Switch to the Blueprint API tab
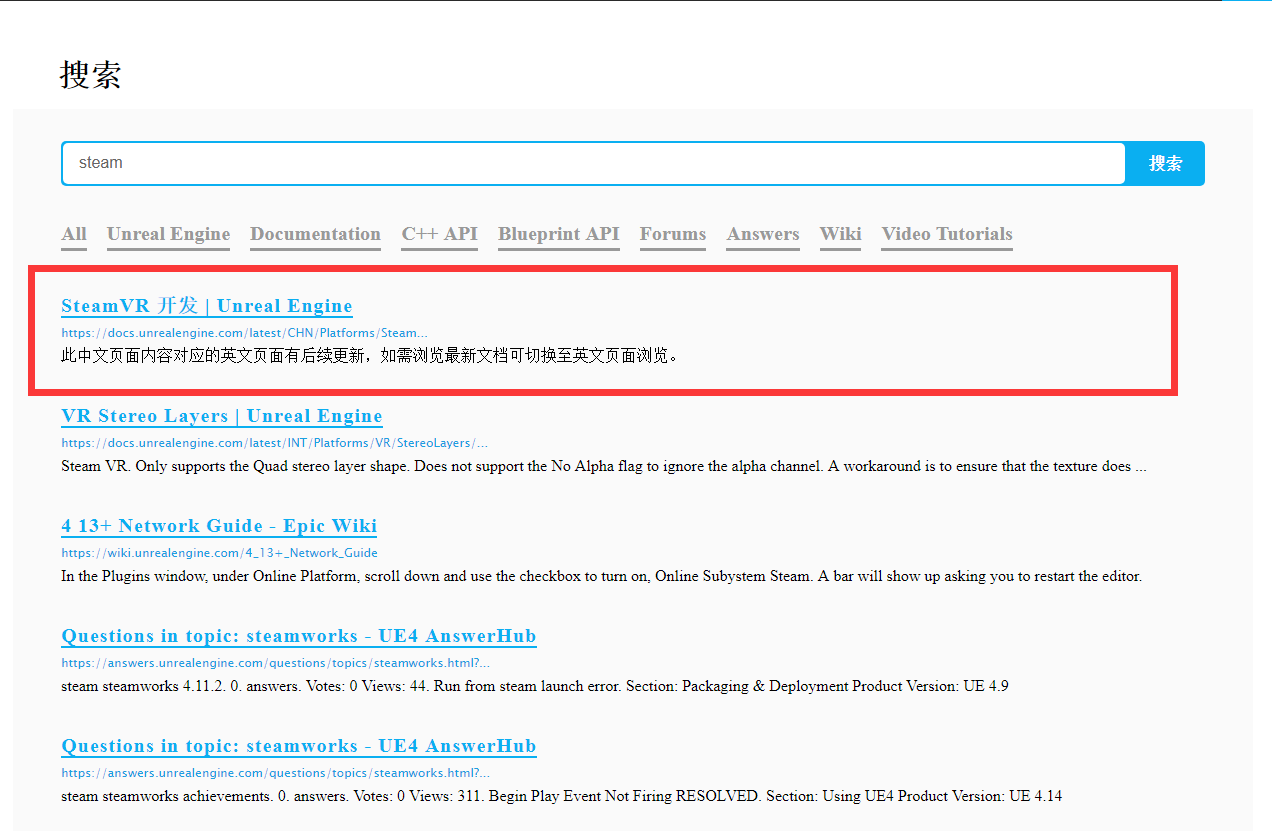Image resolution: width=1272 pixels, height=831 pixels. point(558,234)
